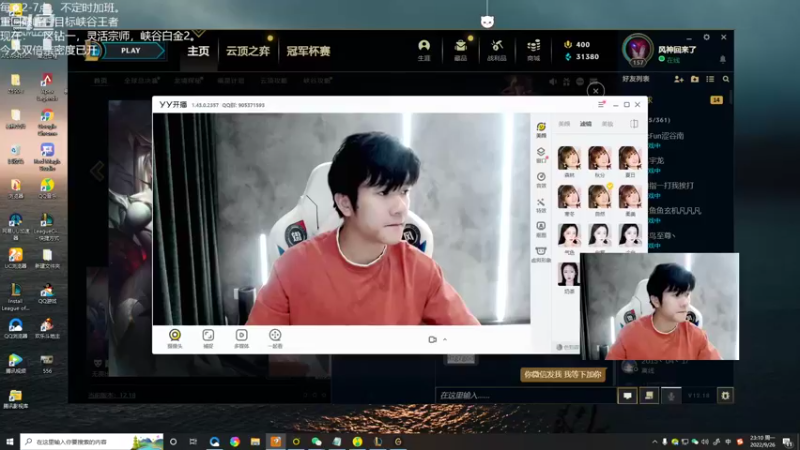
Task: Click the PLAY button in League client
Action: pos(133,51)
